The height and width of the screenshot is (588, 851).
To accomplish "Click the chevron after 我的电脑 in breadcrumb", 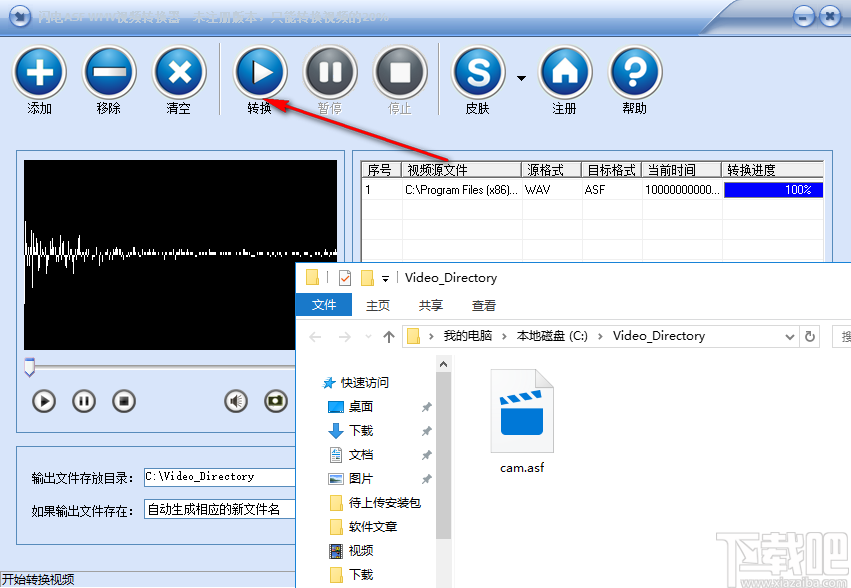I will [504, 337].
